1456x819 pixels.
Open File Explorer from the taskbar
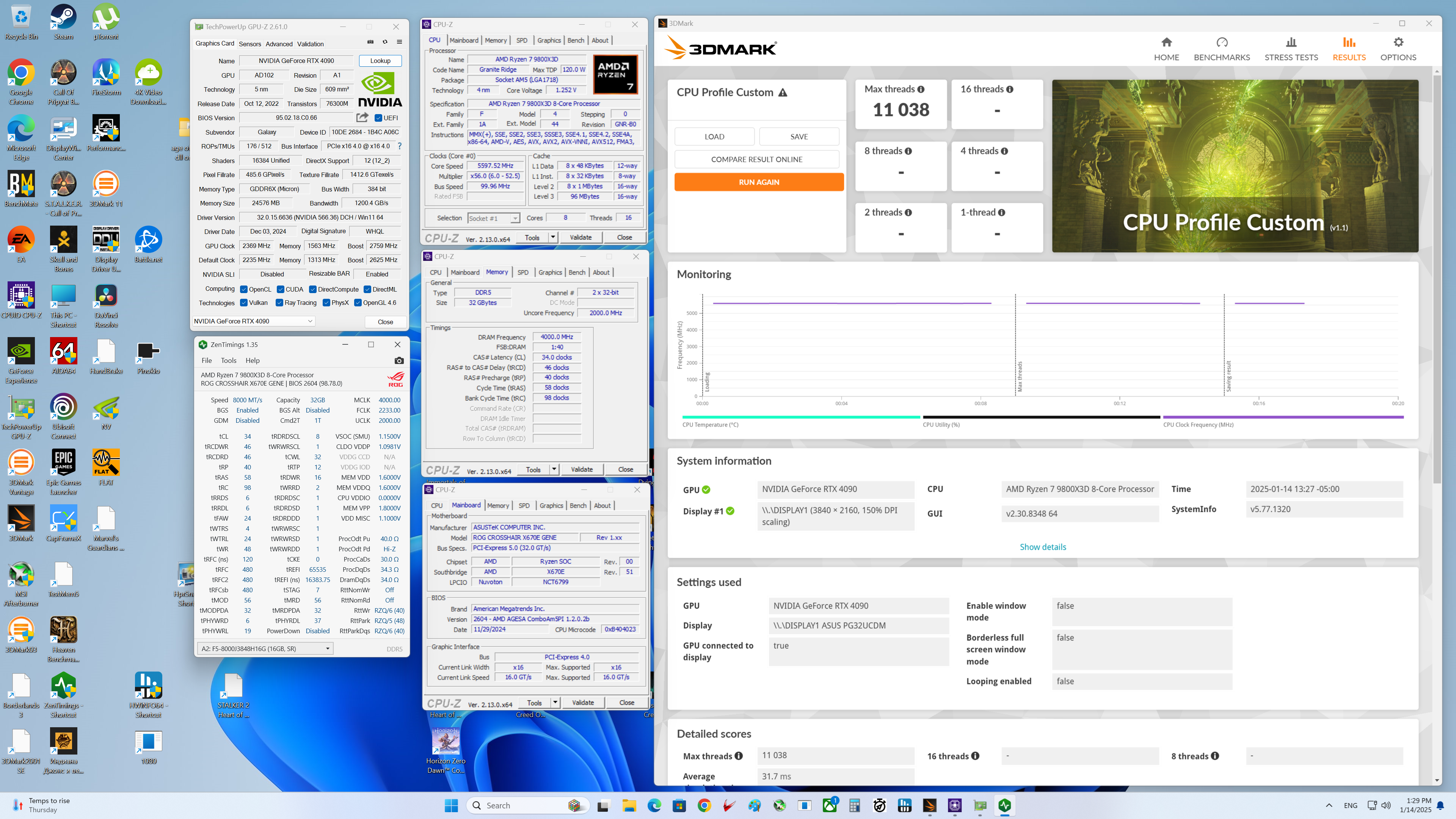(629, 805)
